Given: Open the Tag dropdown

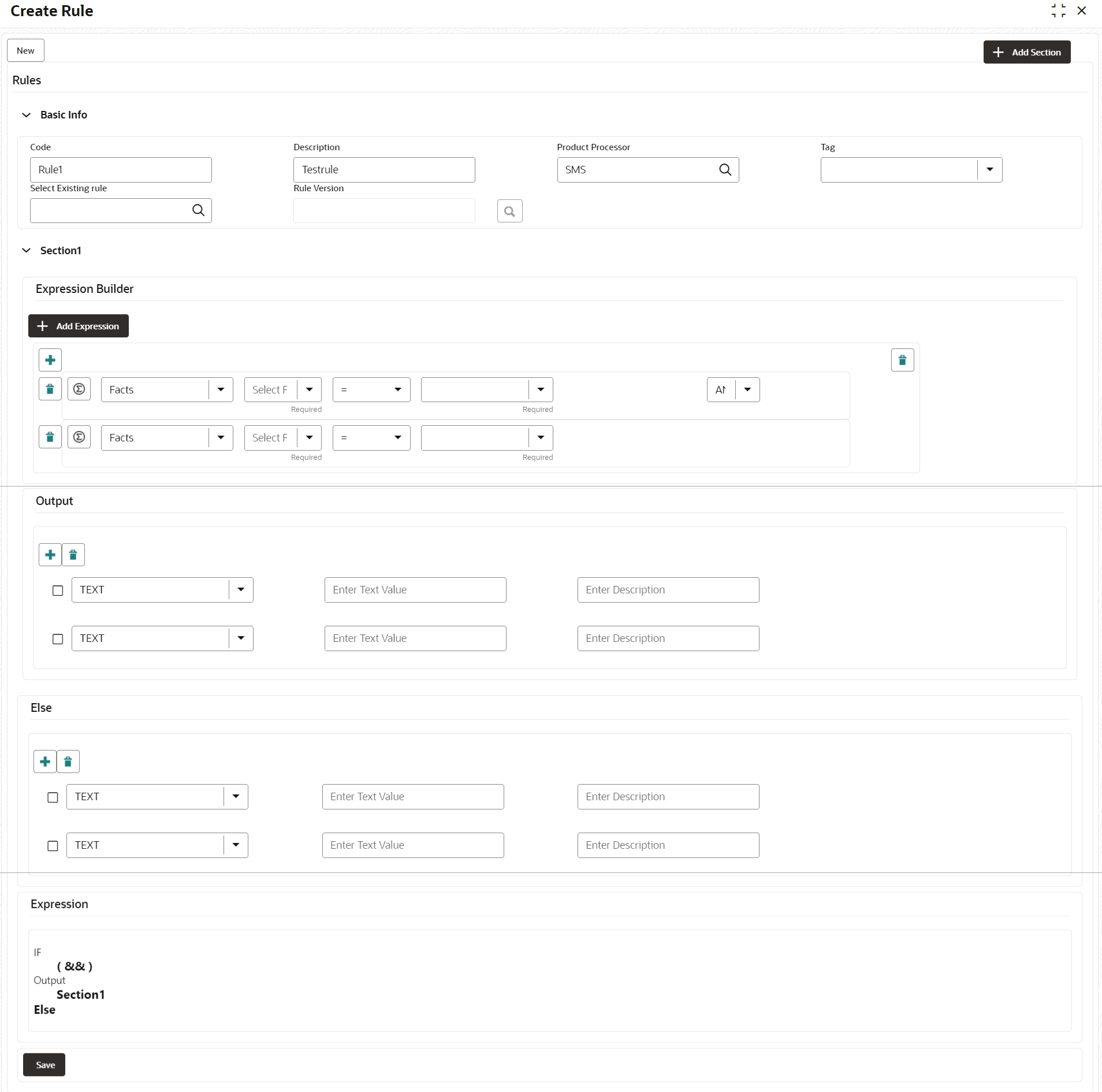Looking at the screenshot, I should point(989,169).
